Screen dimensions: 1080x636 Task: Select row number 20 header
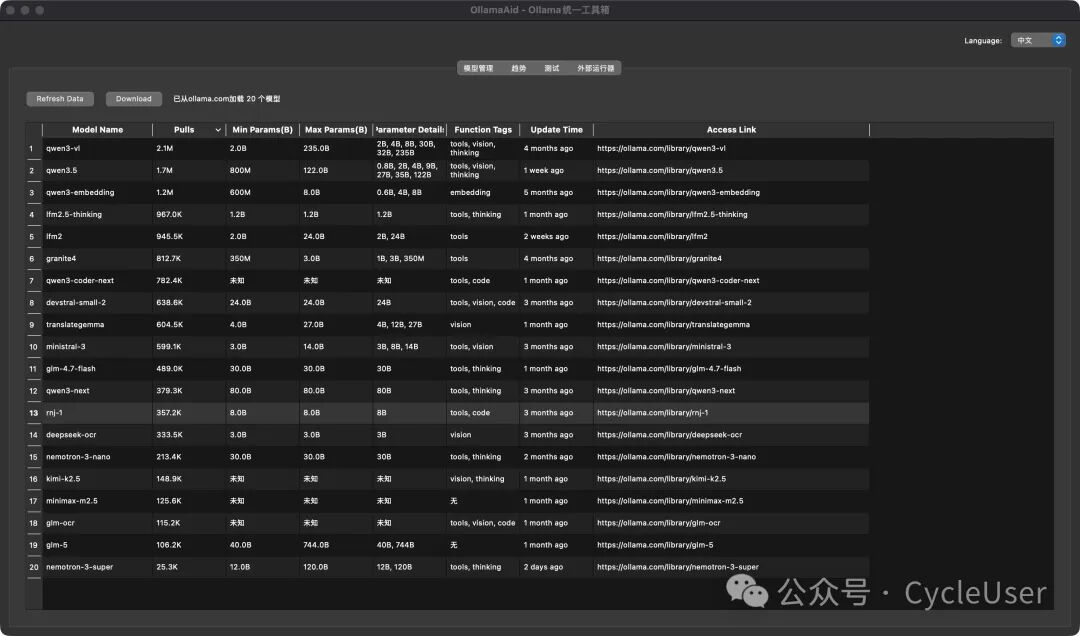(34, 567)
